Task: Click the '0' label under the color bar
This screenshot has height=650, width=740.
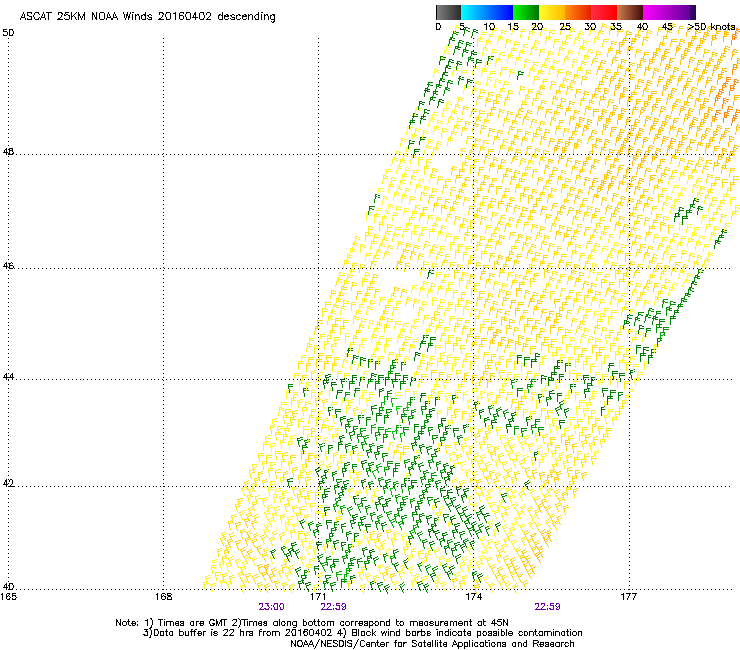Action: coord(438,27)
